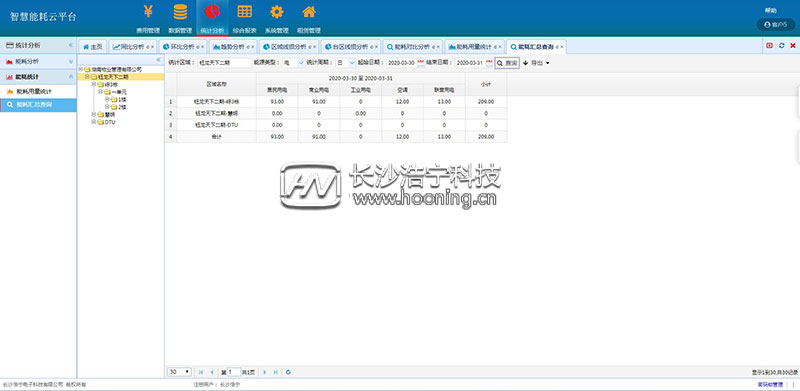
Task: Open the 帮助 help link
Action: [770, 10]
